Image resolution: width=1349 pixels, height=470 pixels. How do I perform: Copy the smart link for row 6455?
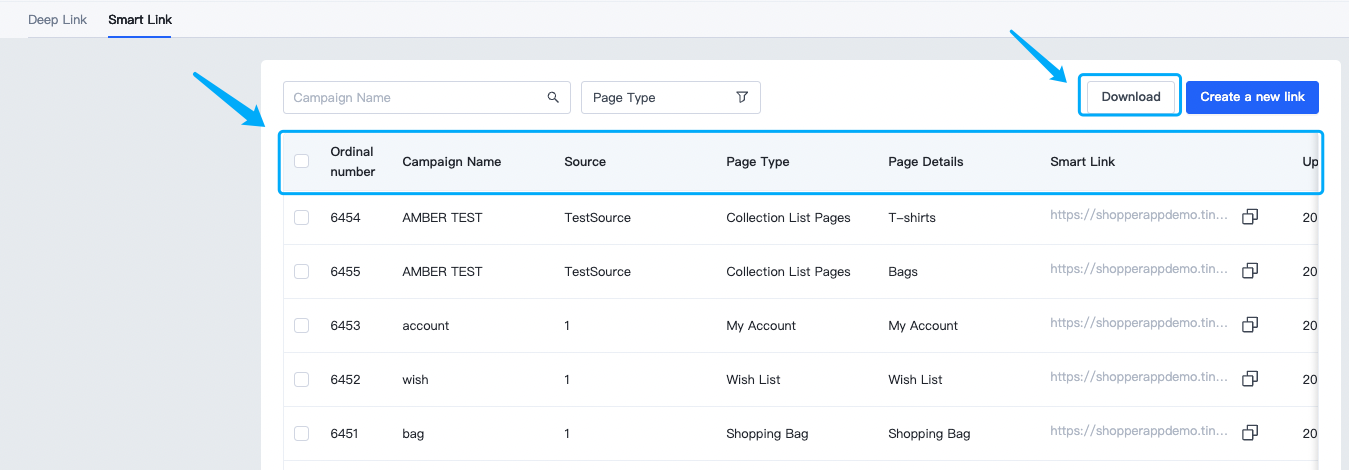(1249, 271)
